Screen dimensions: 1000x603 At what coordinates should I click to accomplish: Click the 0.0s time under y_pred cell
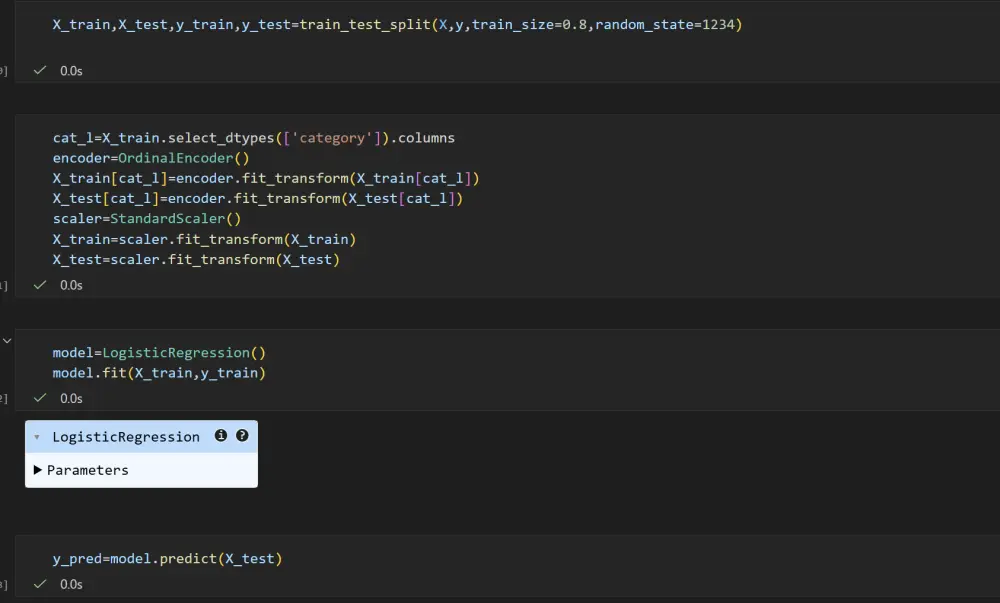(x=71, y=585)
